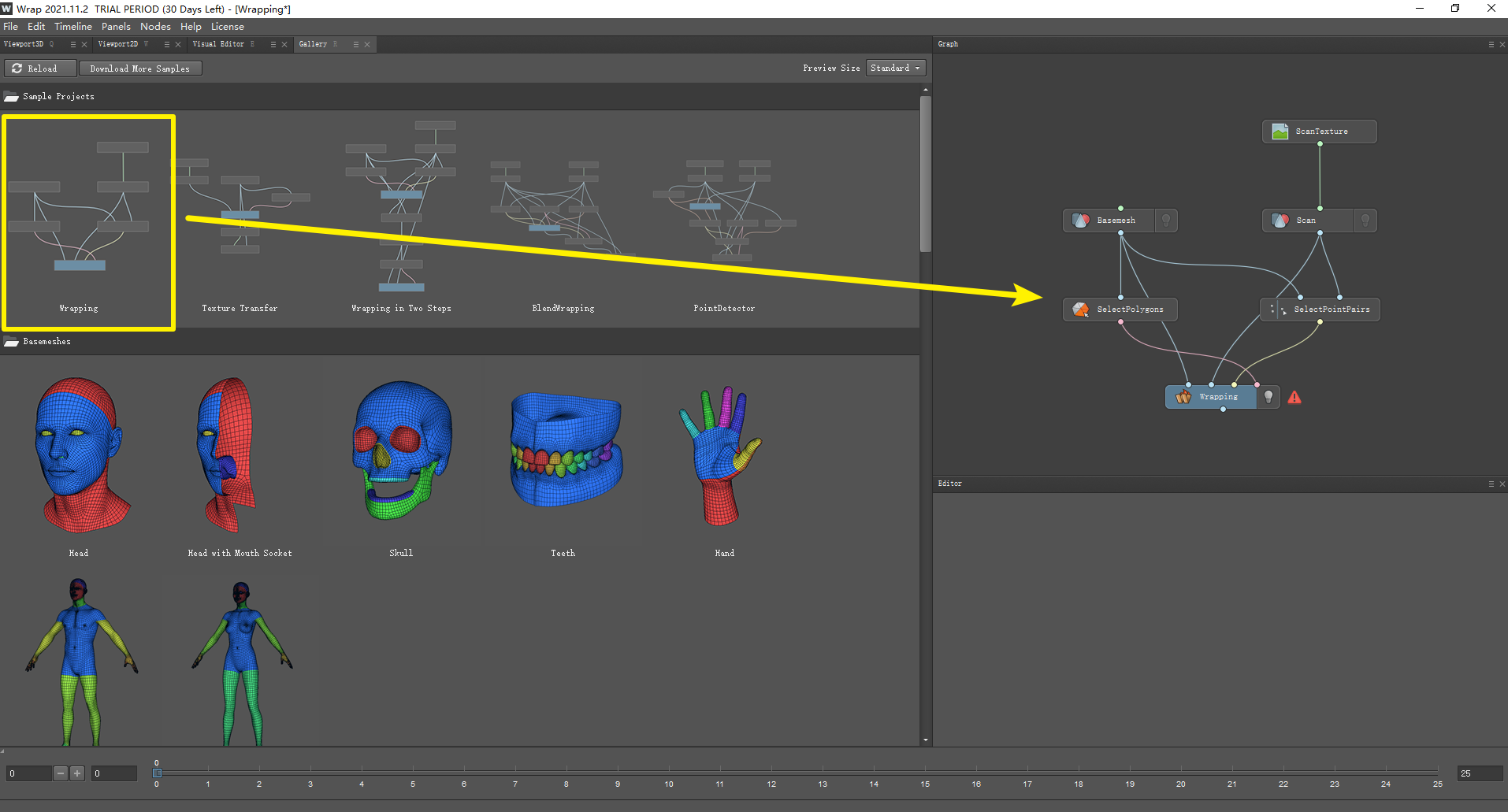Open the Preview Size dropdown
The height and width of the screenshot is (812, 1508).
896,69
